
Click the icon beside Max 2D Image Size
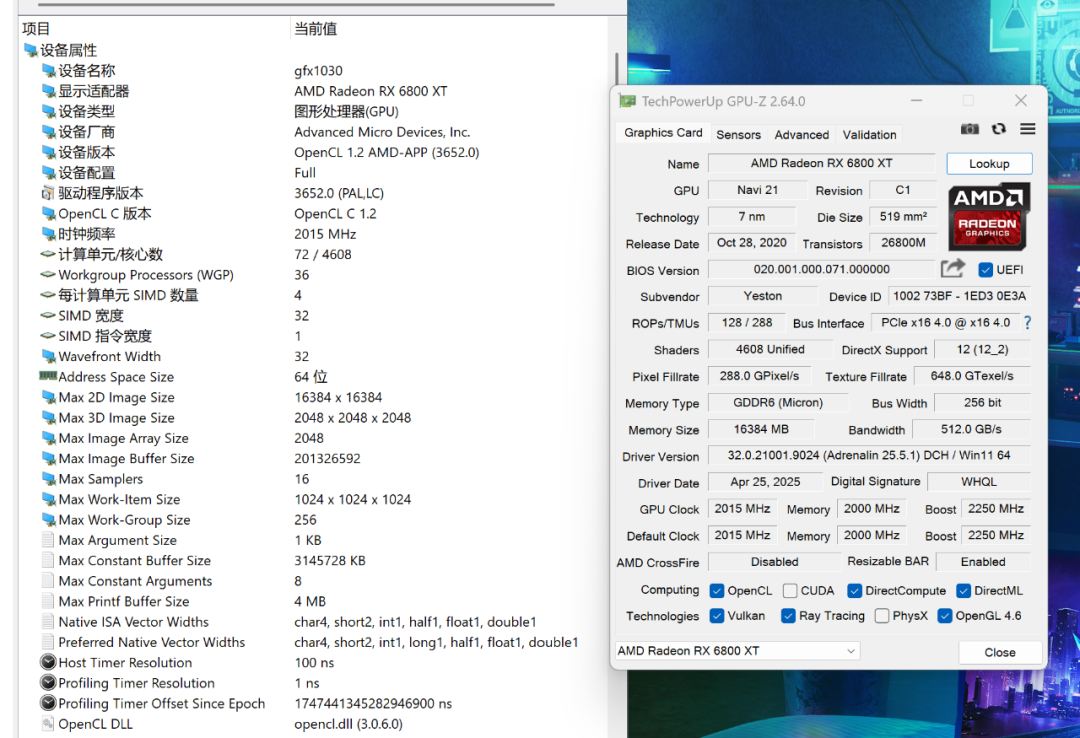48,397
